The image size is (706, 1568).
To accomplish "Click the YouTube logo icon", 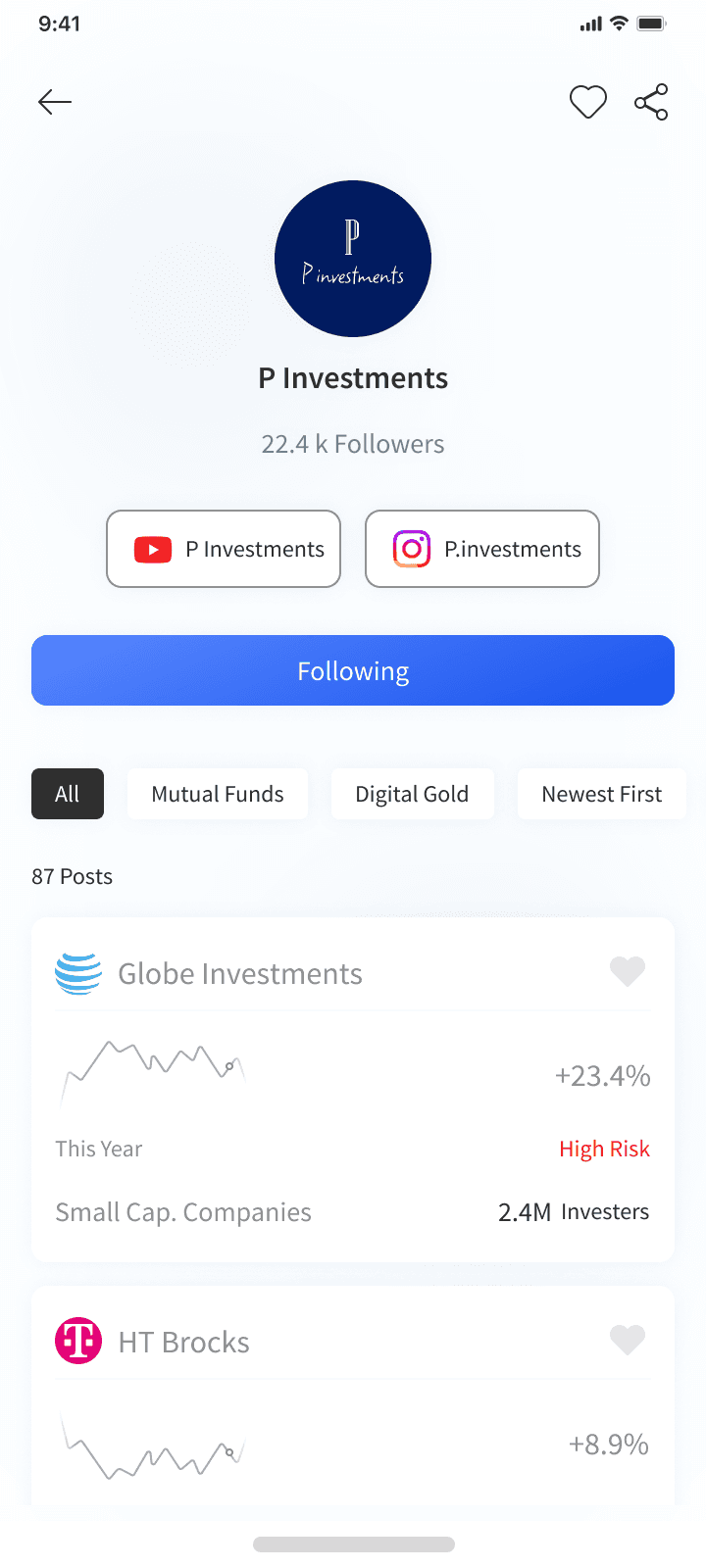I will 153,549.
